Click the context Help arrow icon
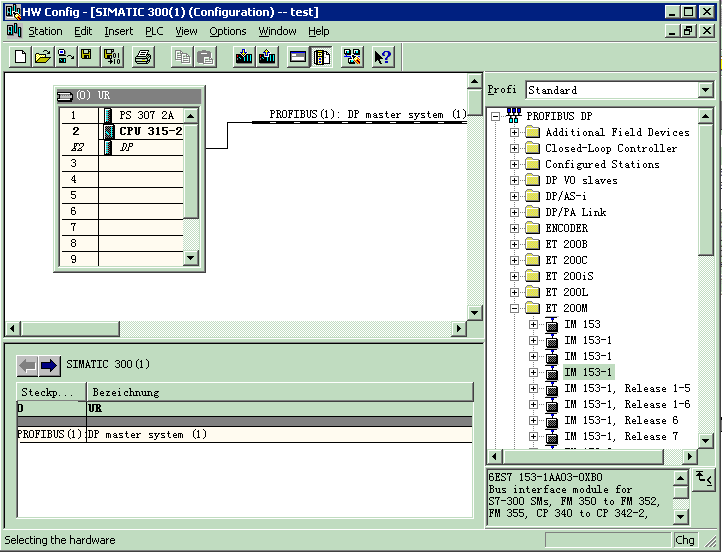 (x=382, y=57)
